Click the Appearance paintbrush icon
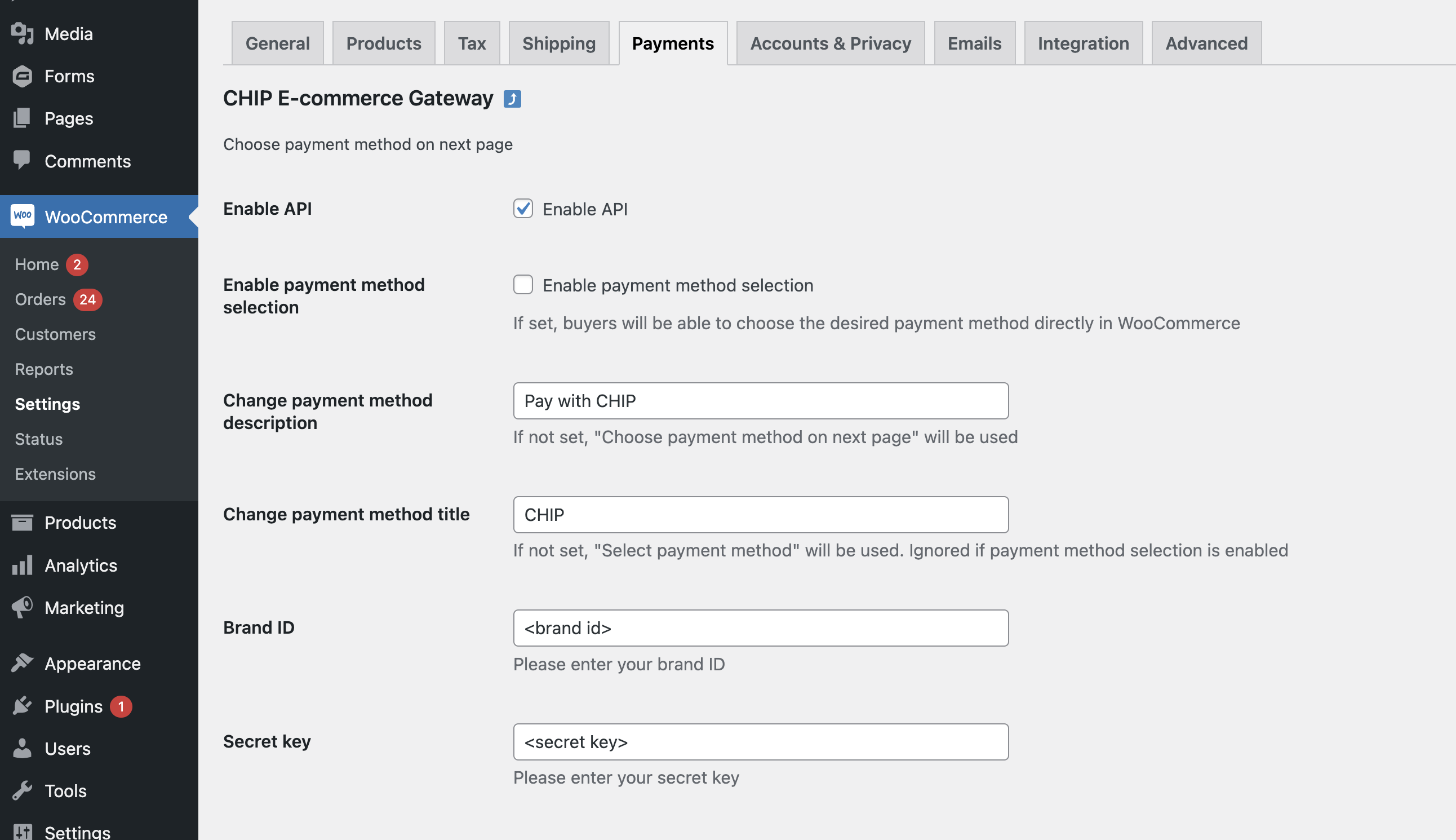Screen dimensions: 1456x840 pyautogui.click(x=22, y=664)
